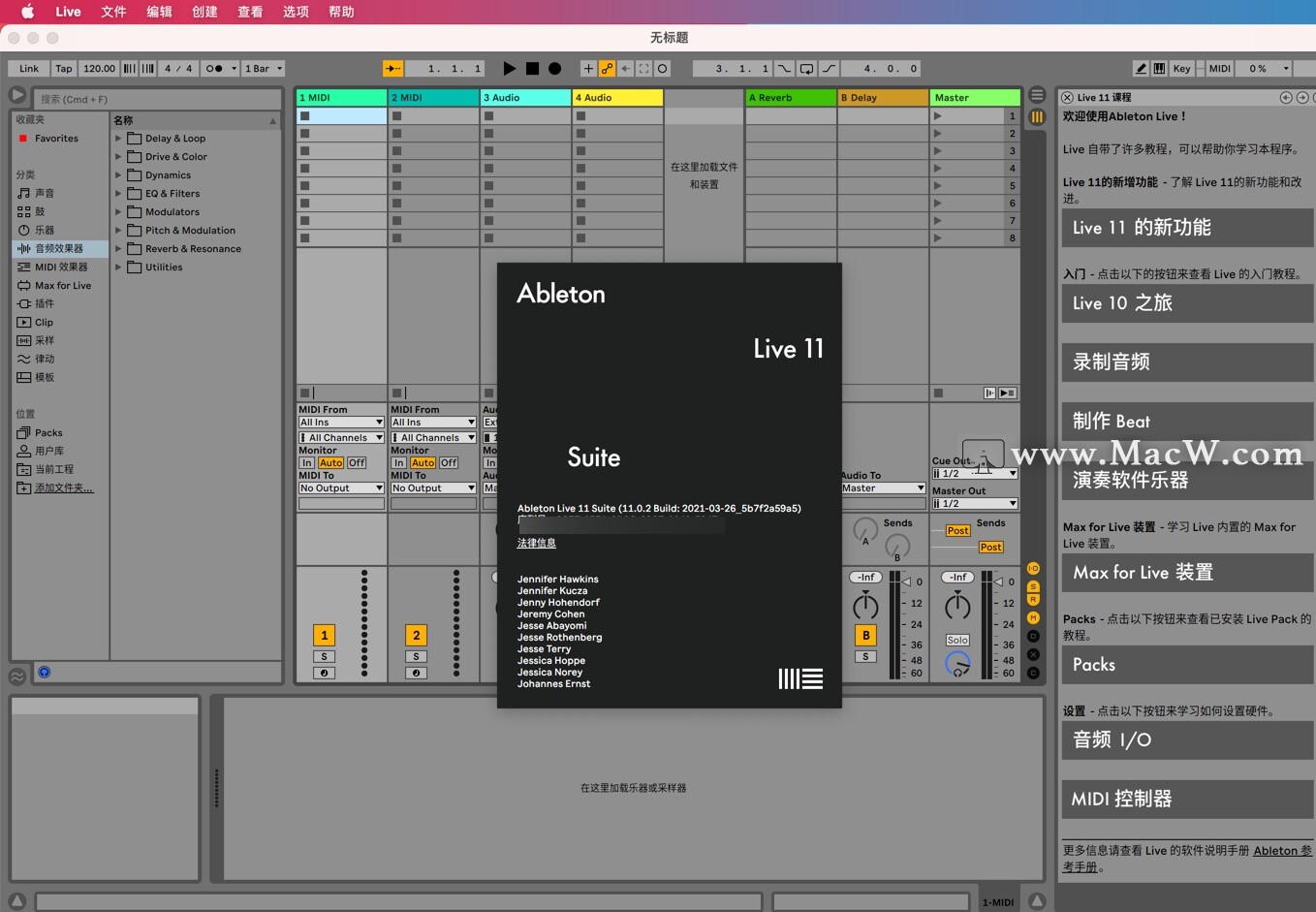Open the 帮助 menu

coord(342,12)
